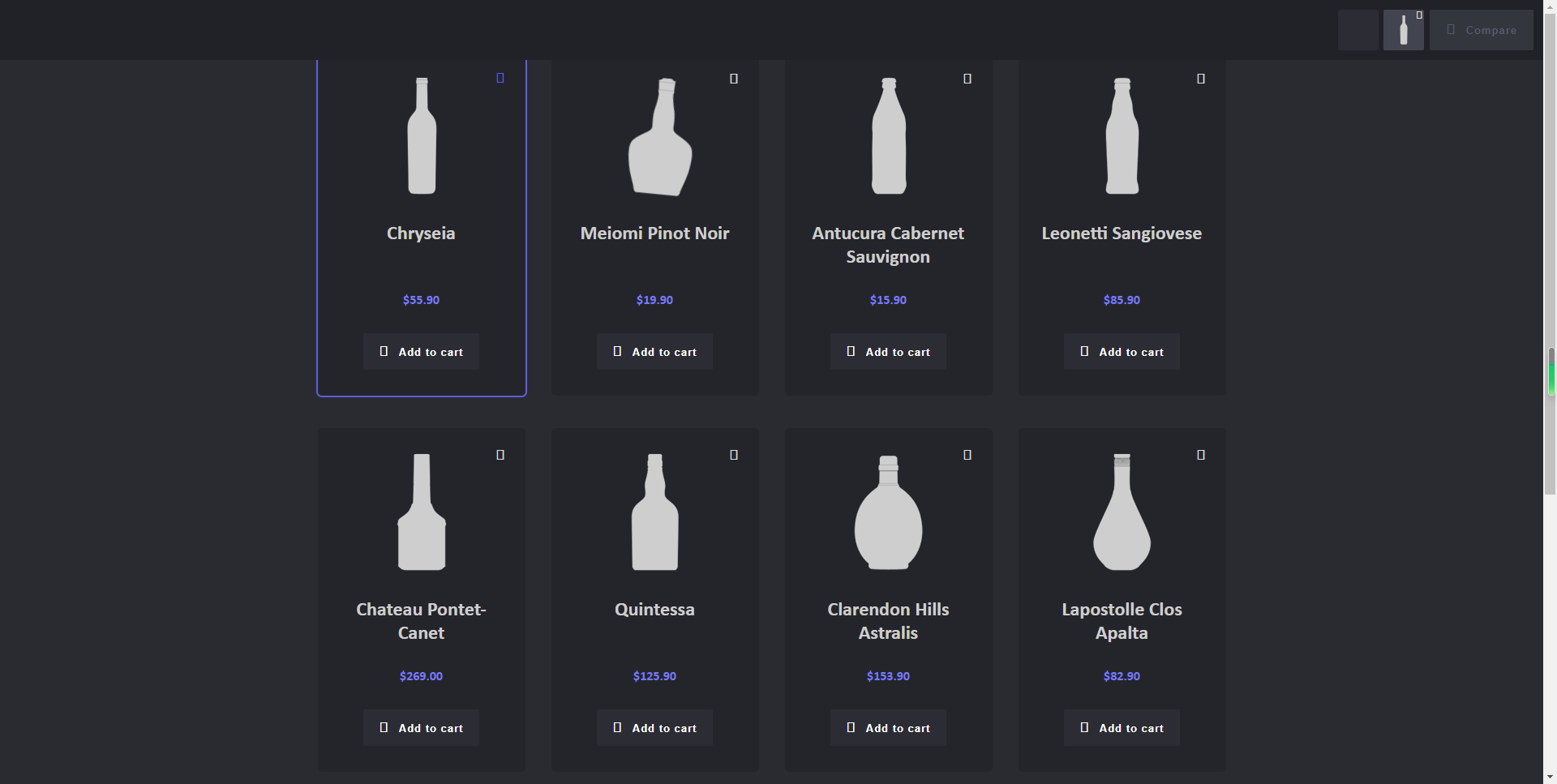Open the Meiomi Pinot Noir bottle image

(x=660, y=136)
